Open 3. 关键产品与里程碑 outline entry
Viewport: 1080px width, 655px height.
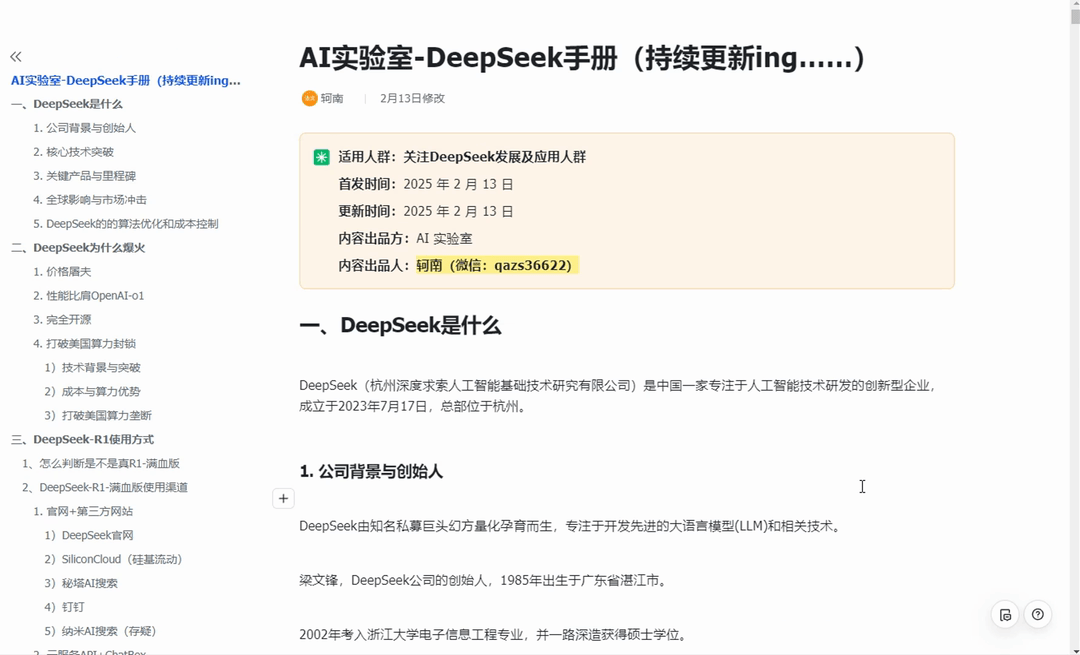coord(84,176)
